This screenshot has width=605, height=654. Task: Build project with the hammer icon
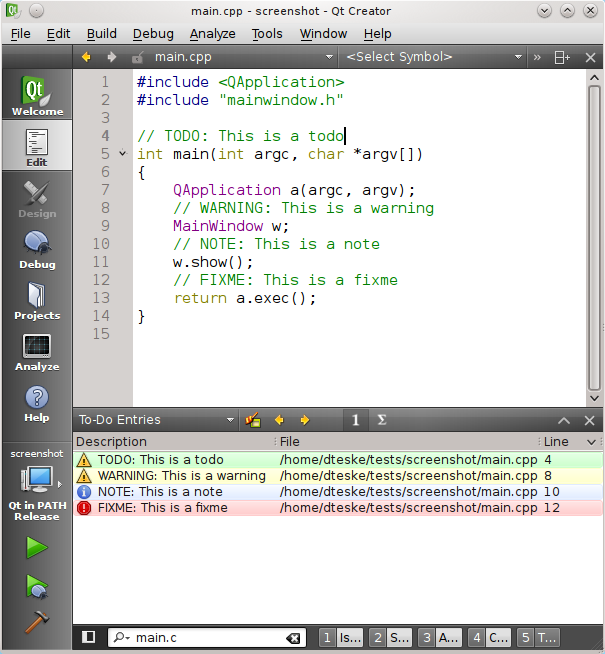click(37, 622)
